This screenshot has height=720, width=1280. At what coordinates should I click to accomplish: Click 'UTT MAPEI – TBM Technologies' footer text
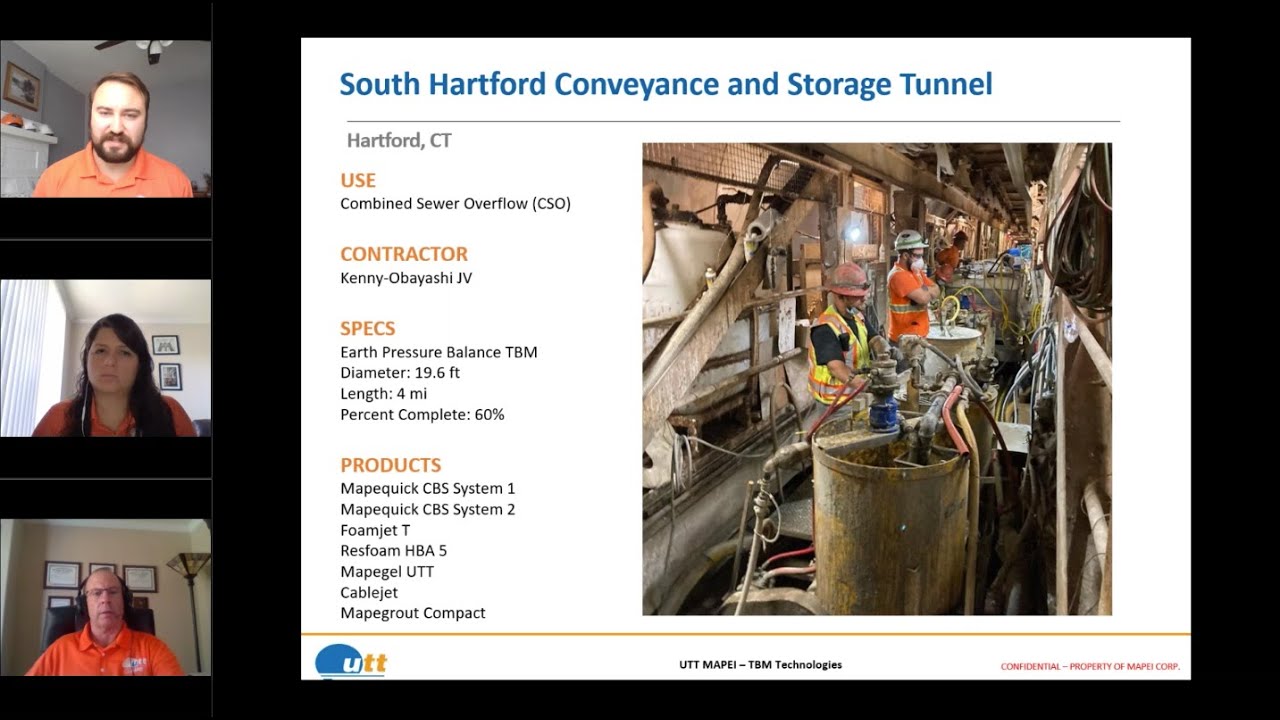[760, 665]
